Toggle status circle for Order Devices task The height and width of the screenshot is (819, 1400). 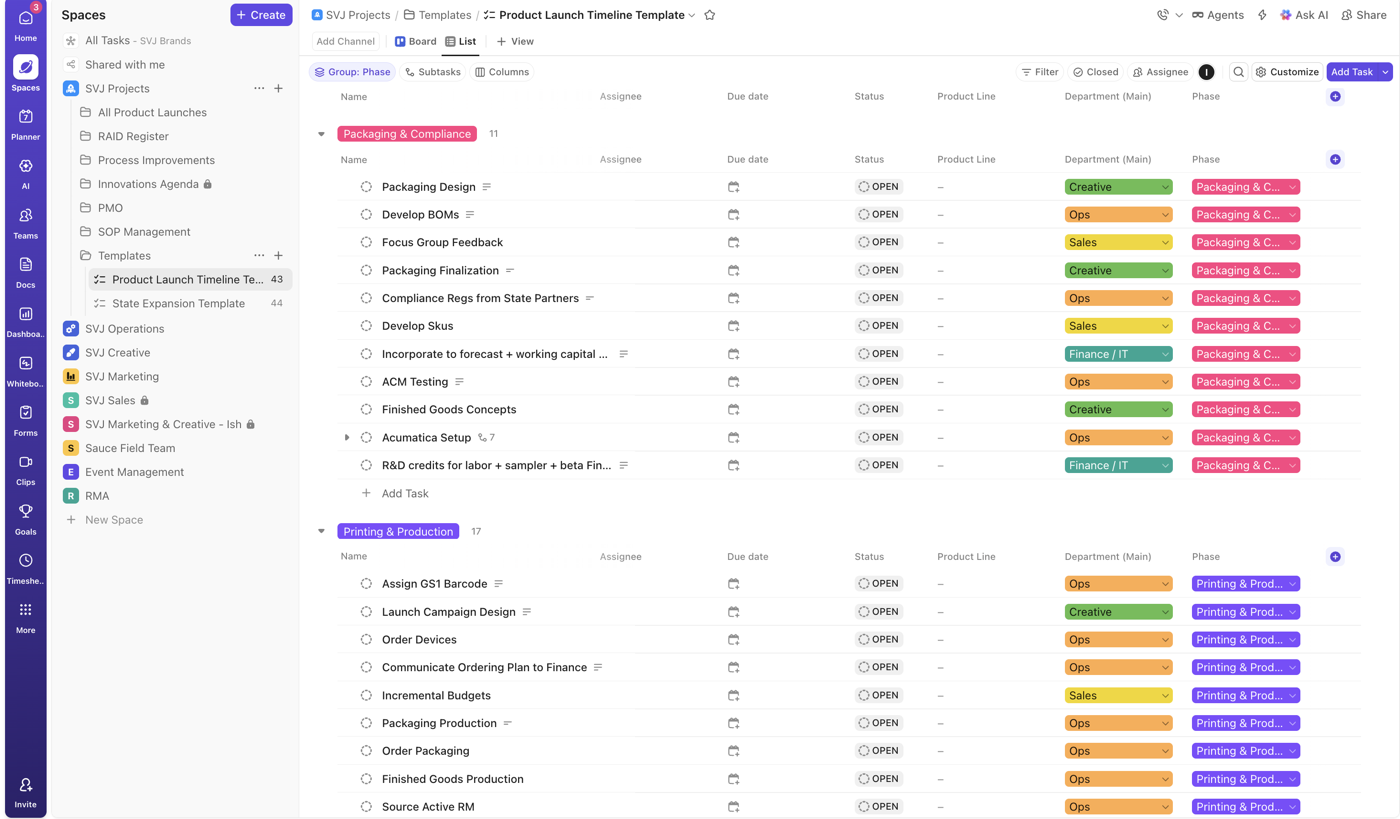click(366, 640)
